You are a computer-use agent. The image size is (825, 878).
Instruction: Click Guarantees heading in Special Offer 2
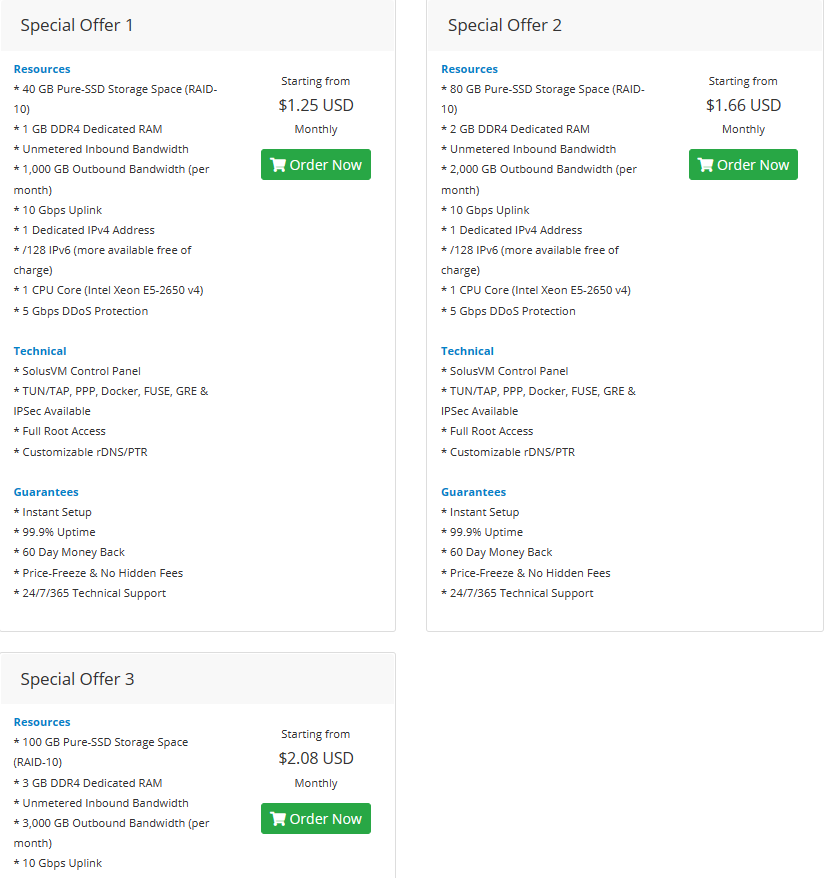[473, 492]
